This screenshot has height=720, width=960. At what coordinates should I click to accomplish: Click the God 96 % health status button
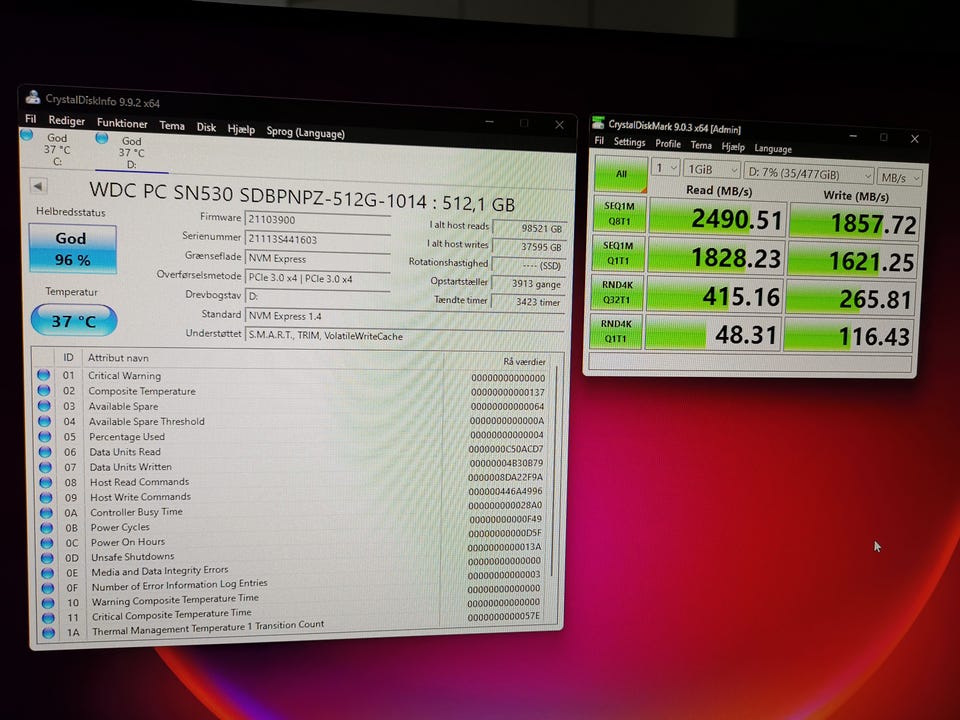(x=72, y=249)
